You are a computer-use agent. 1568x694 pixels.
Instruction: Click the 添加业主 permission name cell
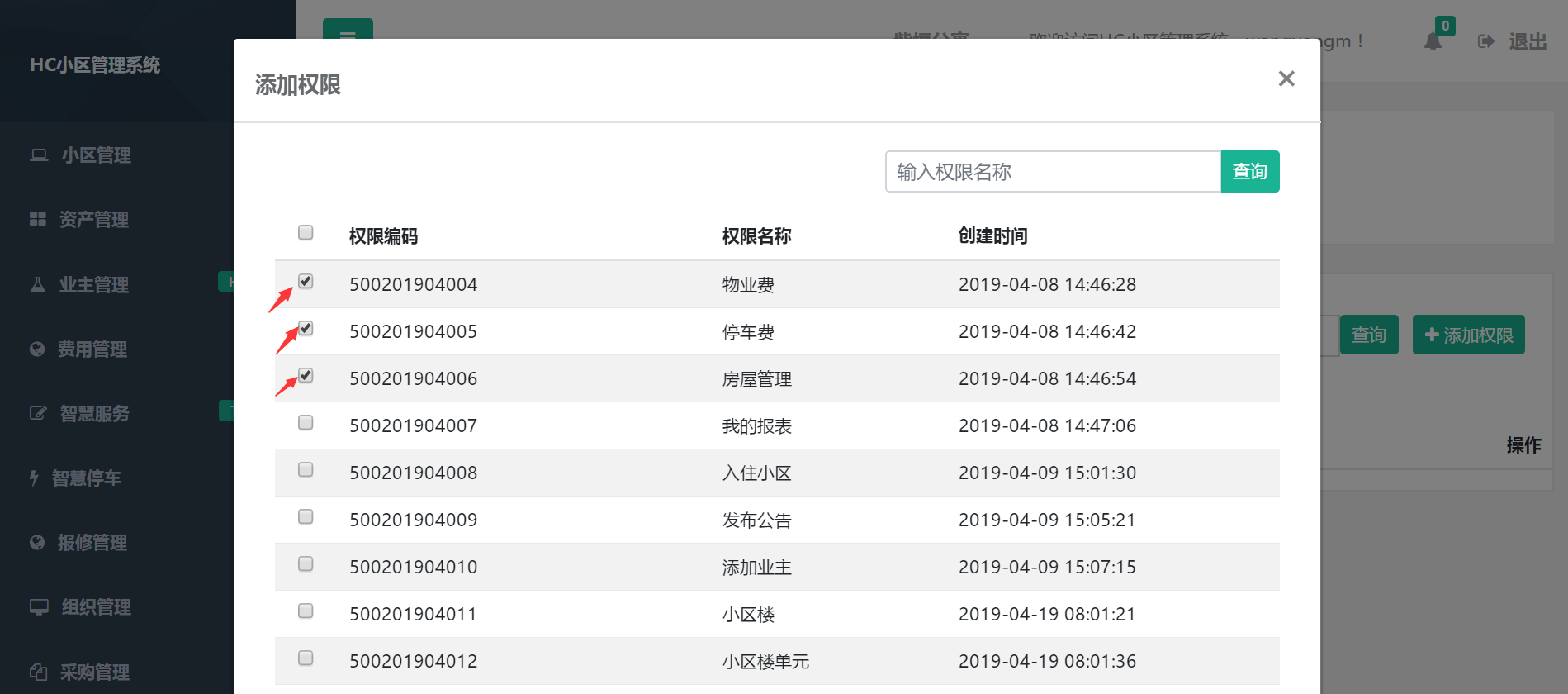click(x=756, y=568)
